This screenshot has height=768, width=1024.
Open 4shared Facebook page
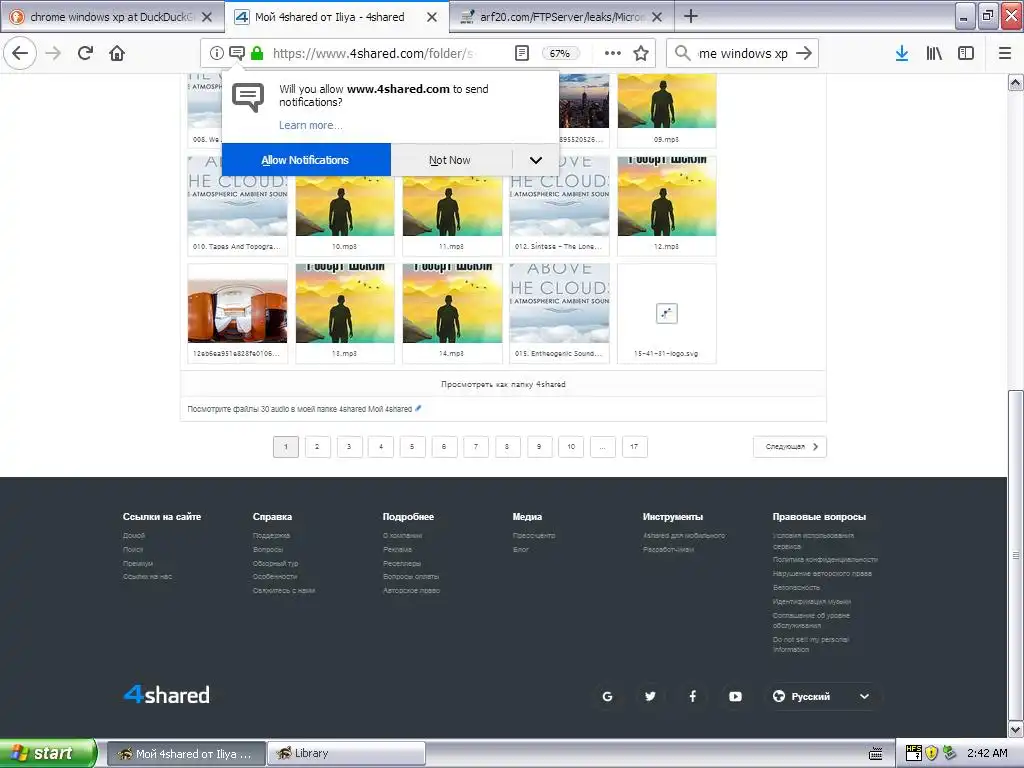pyautogui.click(x=693, y=696)
